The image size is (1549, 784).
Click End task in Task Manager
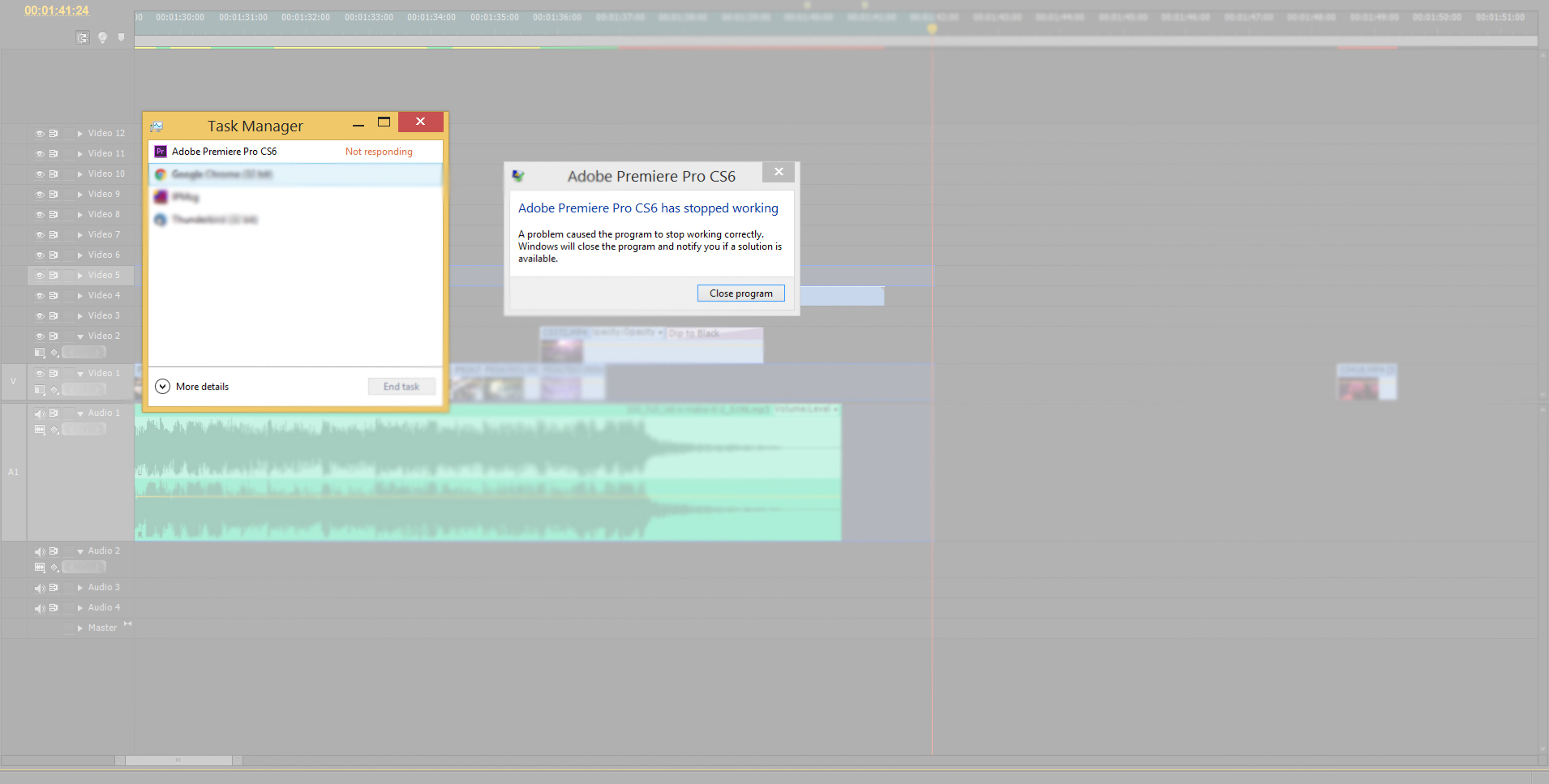[x=401, y=387]
